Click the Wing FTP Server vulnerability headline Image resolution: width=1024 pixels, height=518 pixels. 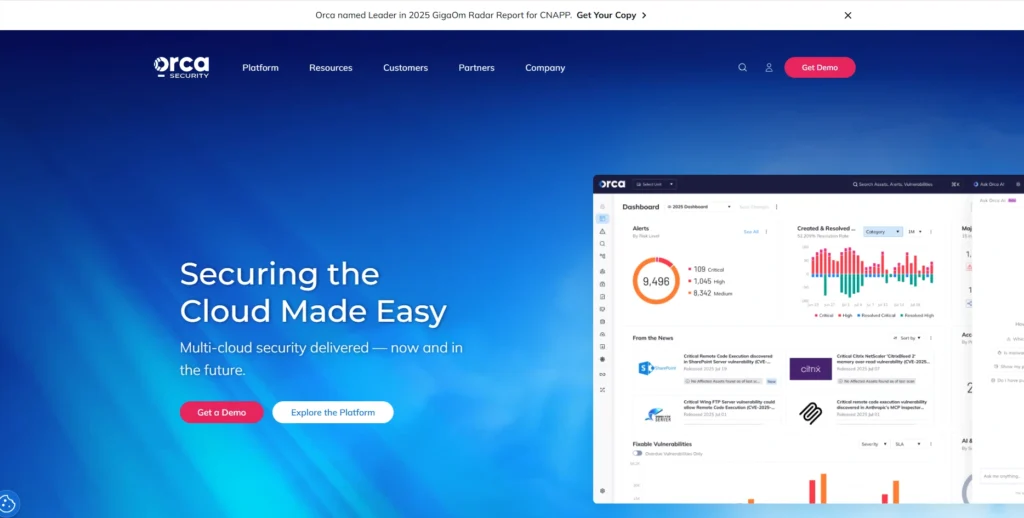(x=729, y=404)
